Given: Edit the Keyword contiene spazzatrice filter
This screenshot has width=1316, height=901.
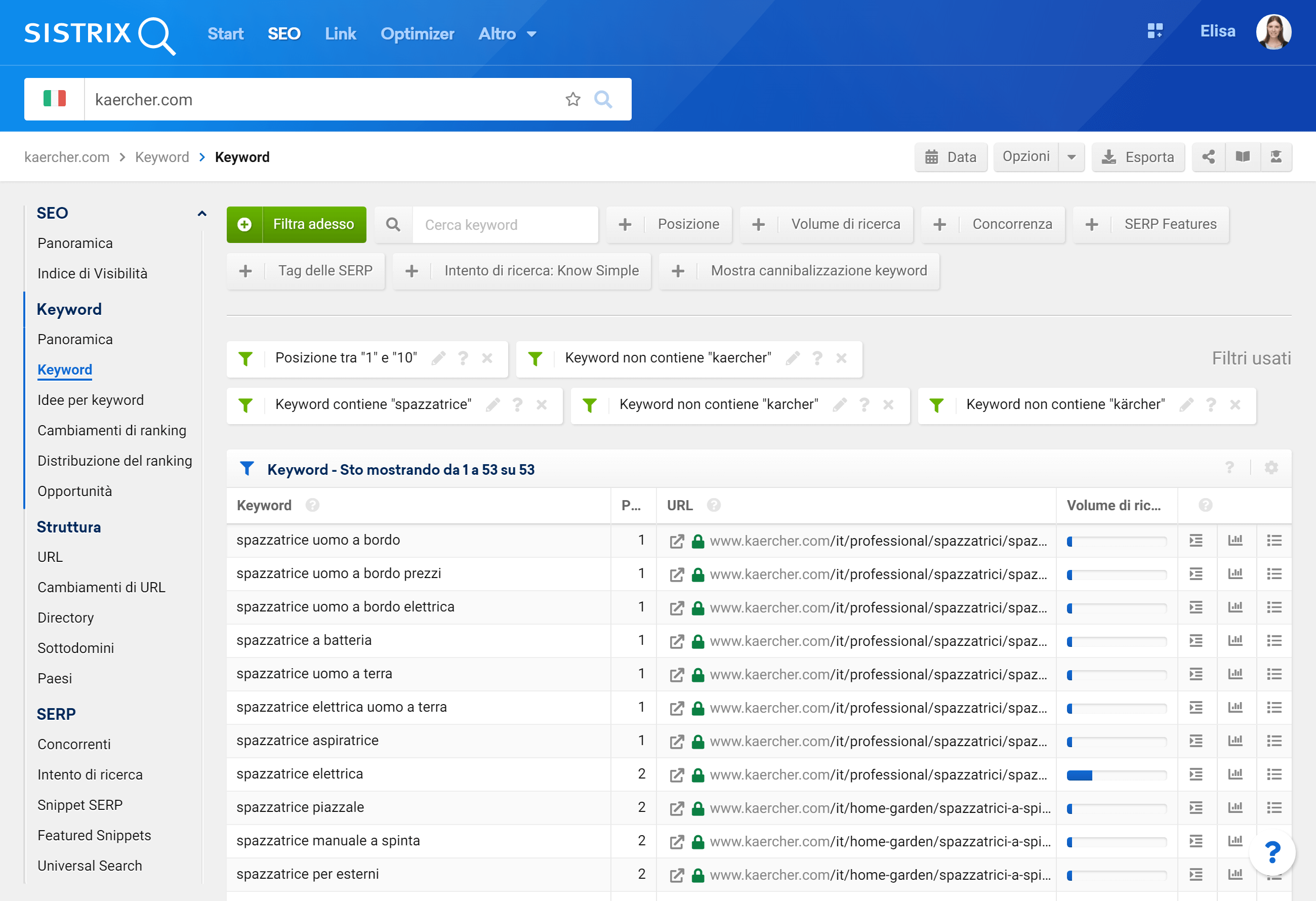Looking at the screenshot, I should pos(493,404).
